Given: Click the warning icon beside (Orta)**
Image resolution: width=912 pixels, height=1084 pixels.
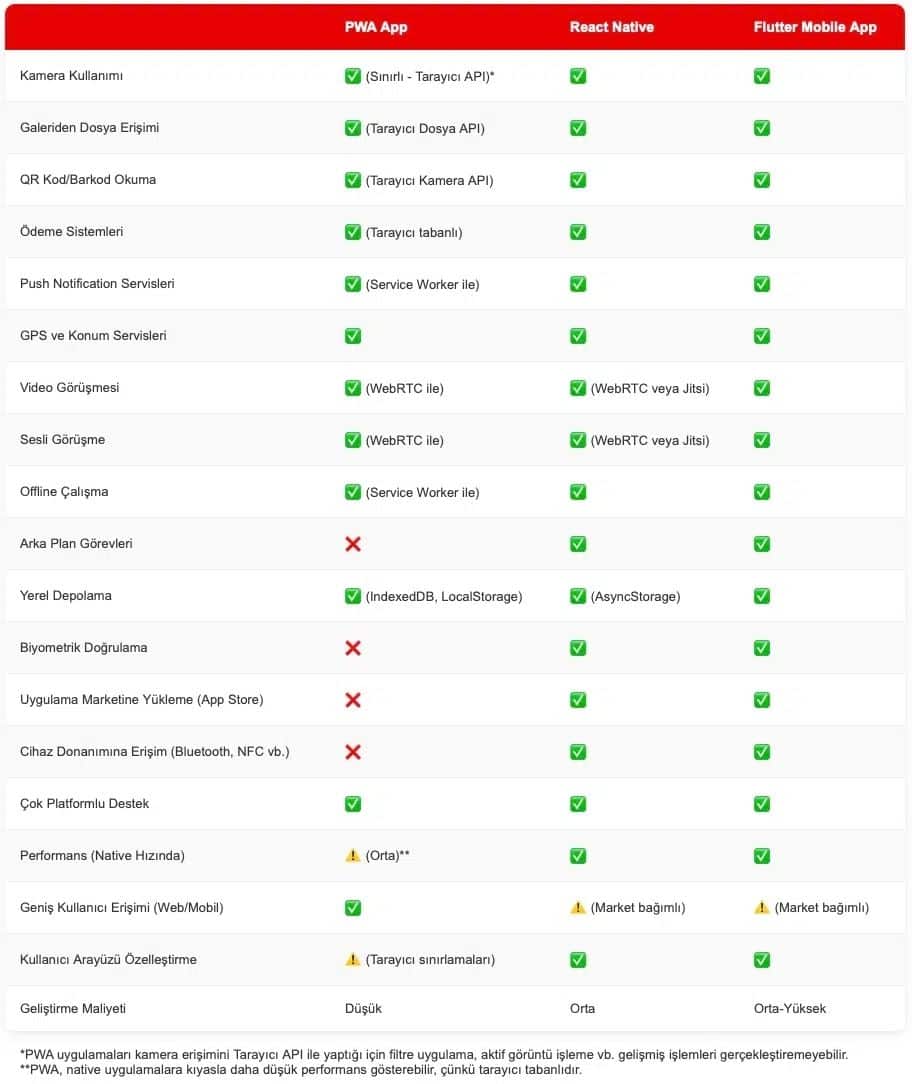Looking at the screenshot, I should tap(353, 856).
